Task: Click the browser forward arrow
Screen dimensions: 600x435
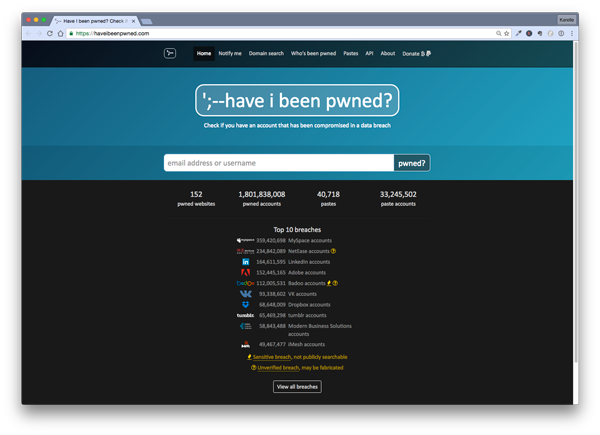Action: coord(39,34)
